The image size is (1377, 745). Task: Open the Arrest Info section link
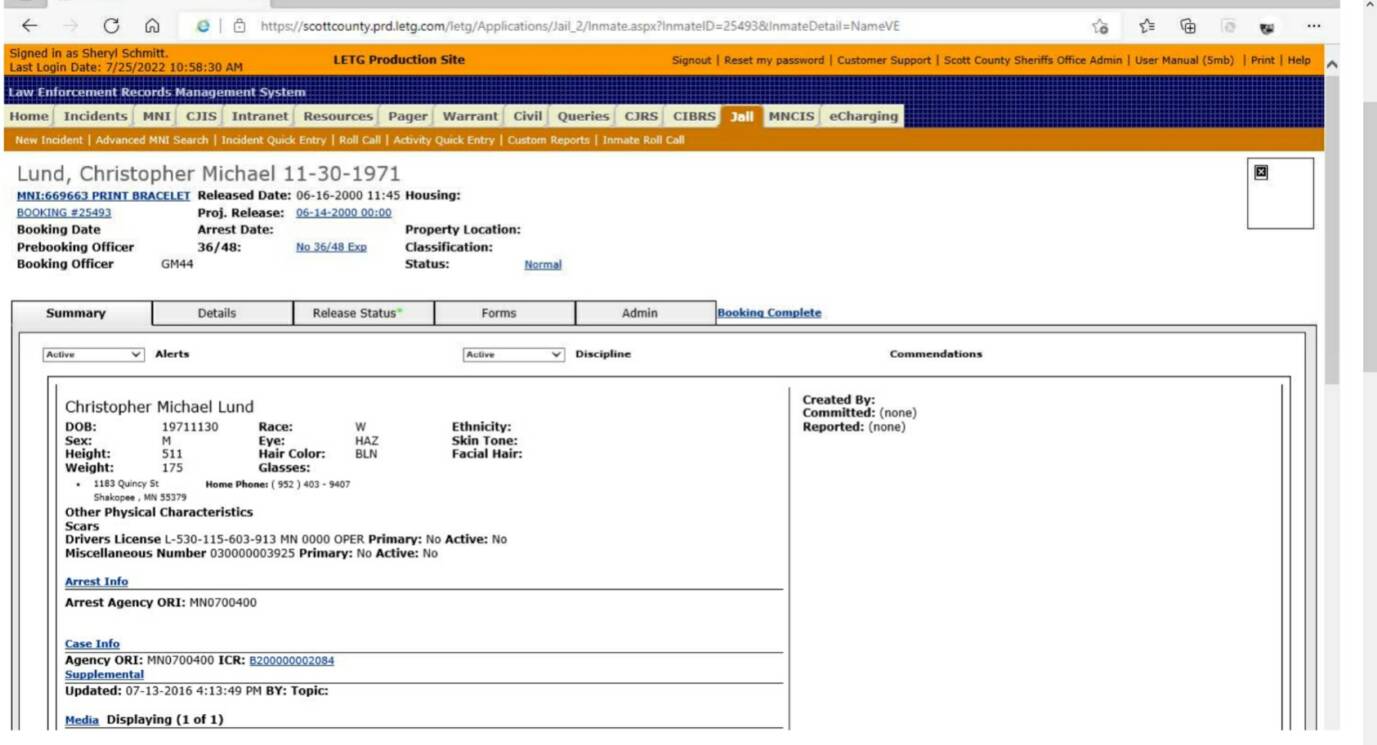(x=97, y=581)
